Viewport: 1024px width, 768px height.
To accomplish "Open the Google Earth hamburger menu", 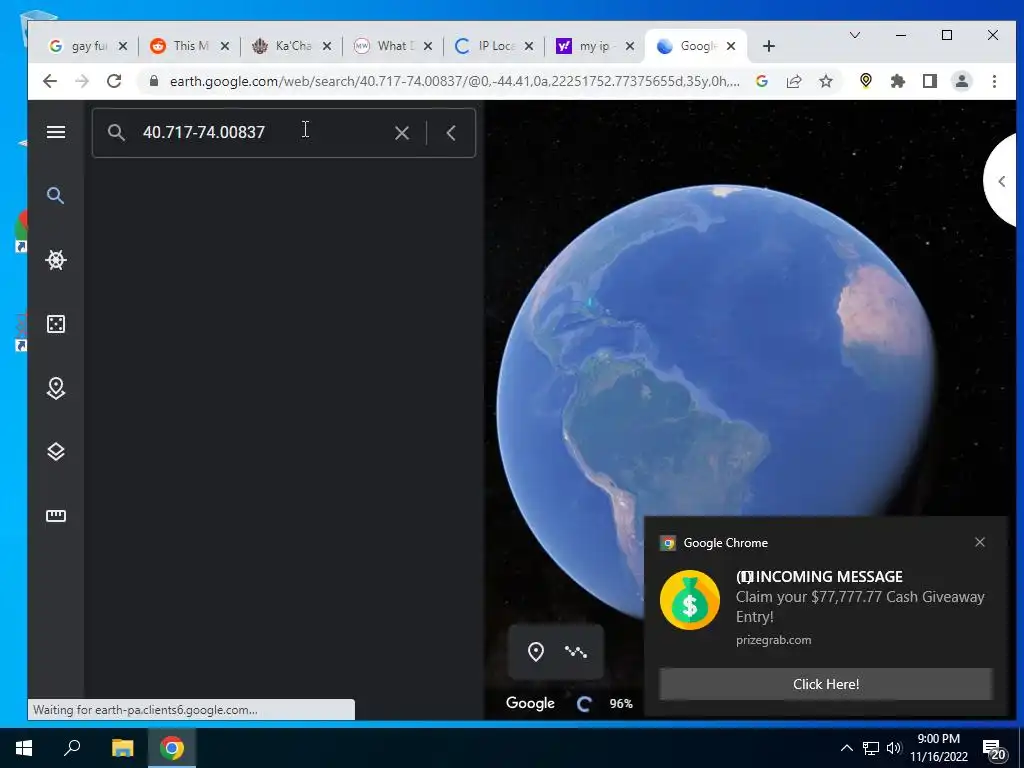I will point(56,133).
